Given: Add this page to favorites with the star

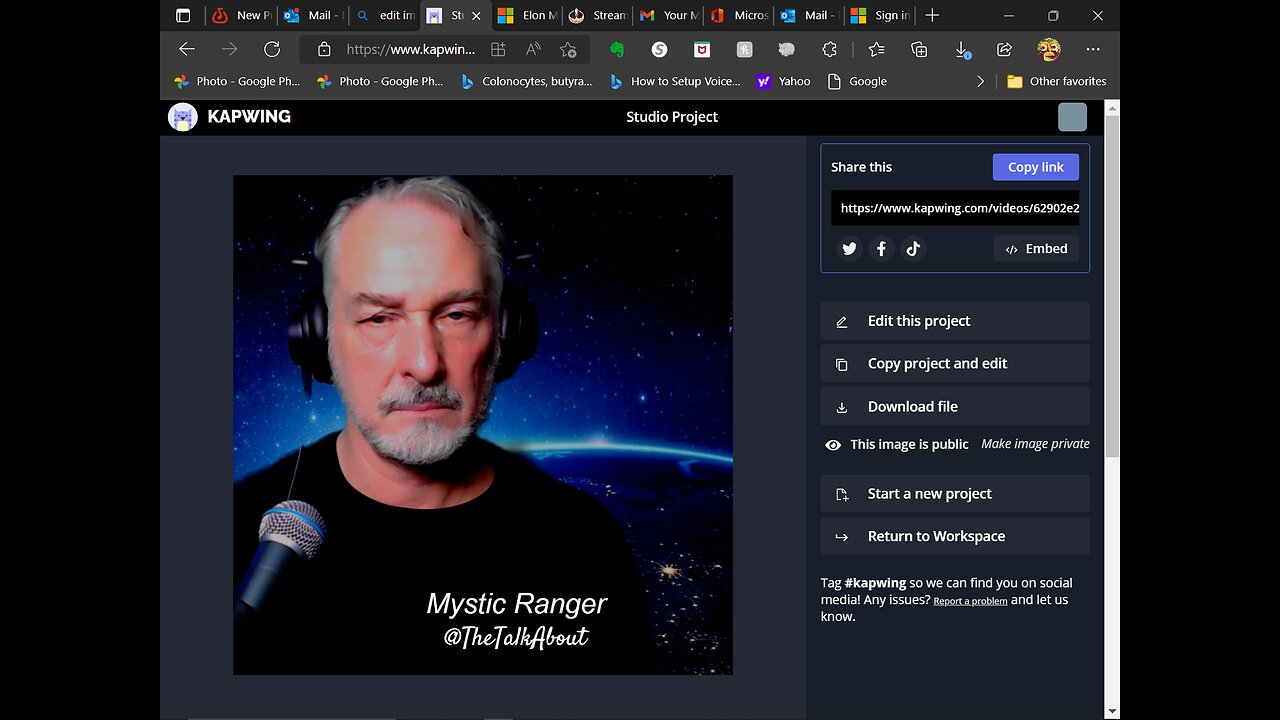Looking at the screenshot, I should point(568,49).
